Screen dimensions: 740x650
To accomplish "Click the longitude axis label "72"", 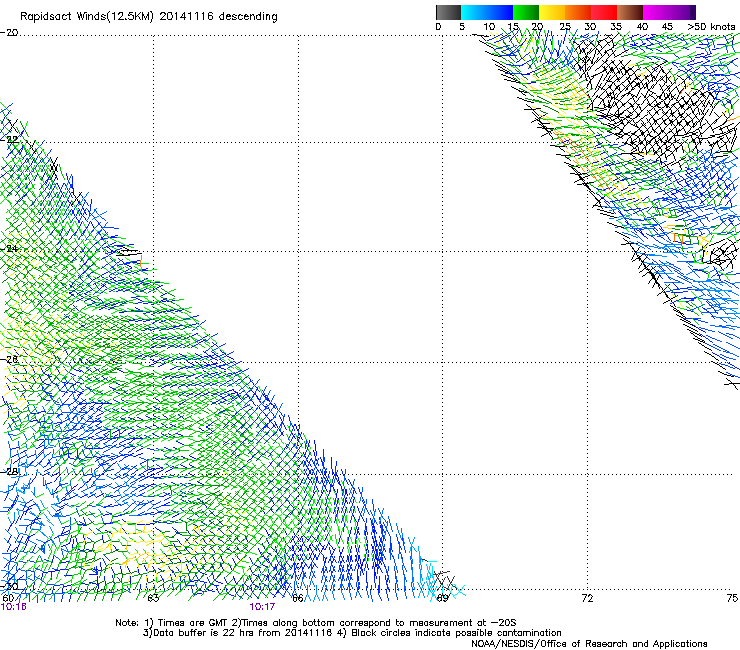I will [x=588, y=598].
